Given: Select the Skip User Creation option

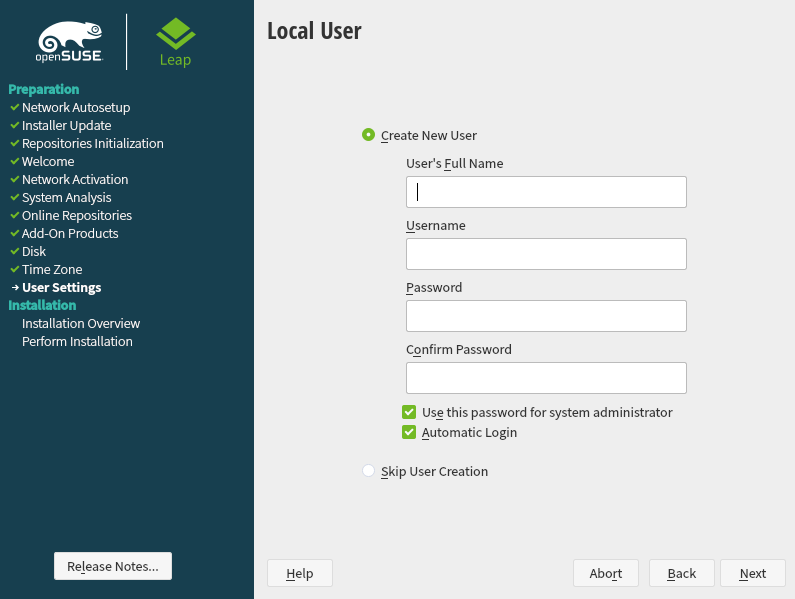Looking at the screenshot, I should (369, 471).
